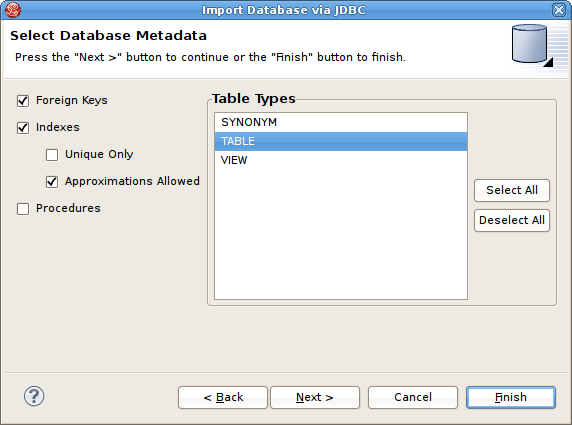572x425 pixels.
Task: Disable the Indexes checkbox
Action: coord(23,128)
